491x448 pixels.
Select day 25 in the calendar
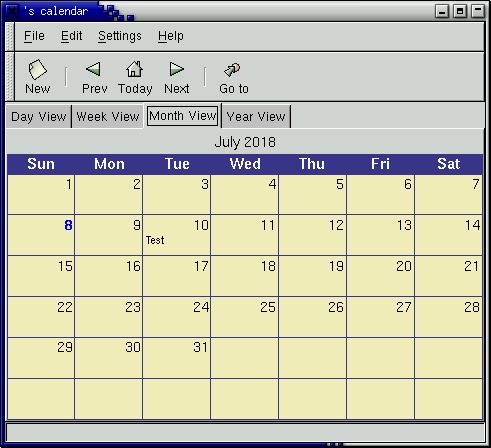point(245,317)
